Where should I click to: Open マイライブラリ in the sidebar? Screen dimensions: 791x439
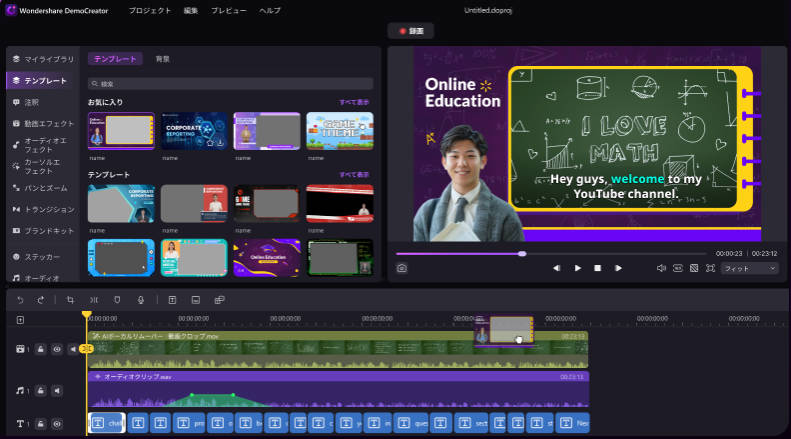click(x=43, y=59)
